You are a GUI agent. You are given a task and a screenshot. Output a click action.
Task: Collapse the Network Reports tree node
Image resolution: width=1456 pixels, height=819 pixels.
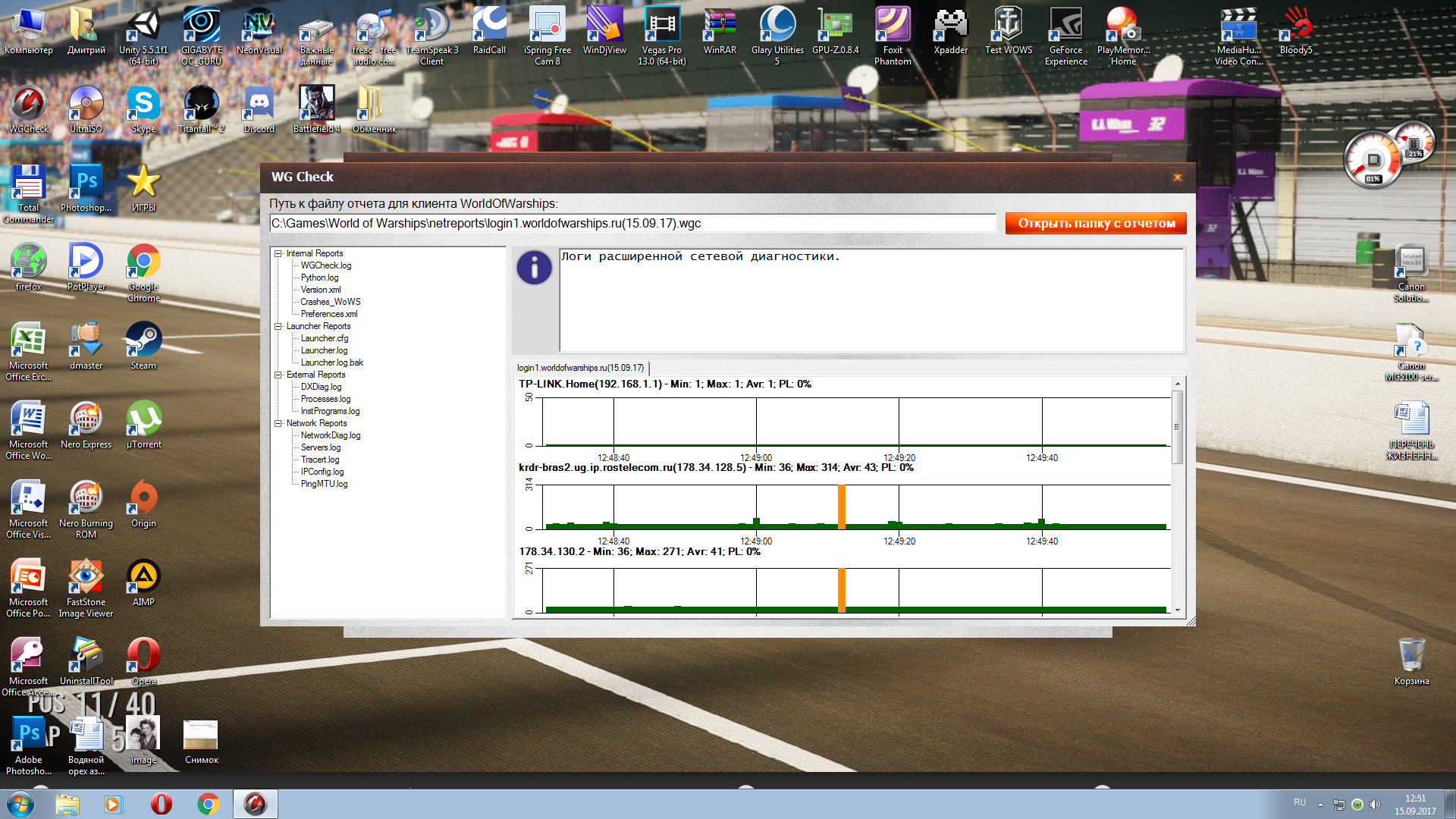pyautogui.click(x=278, y=423)
